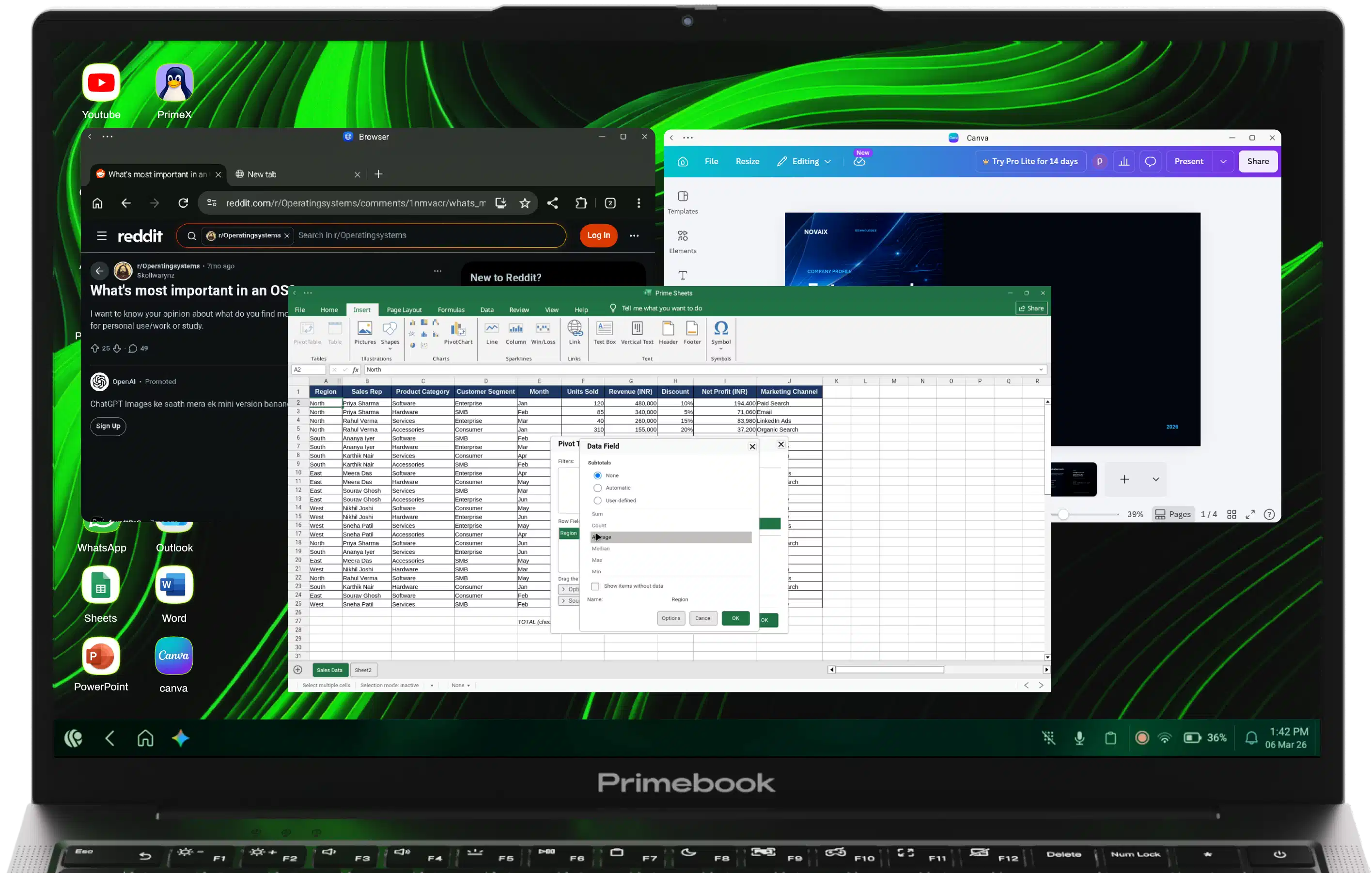Reload the Reddit page in Browser
This screenshot has width=1372, height=873.
183,203
